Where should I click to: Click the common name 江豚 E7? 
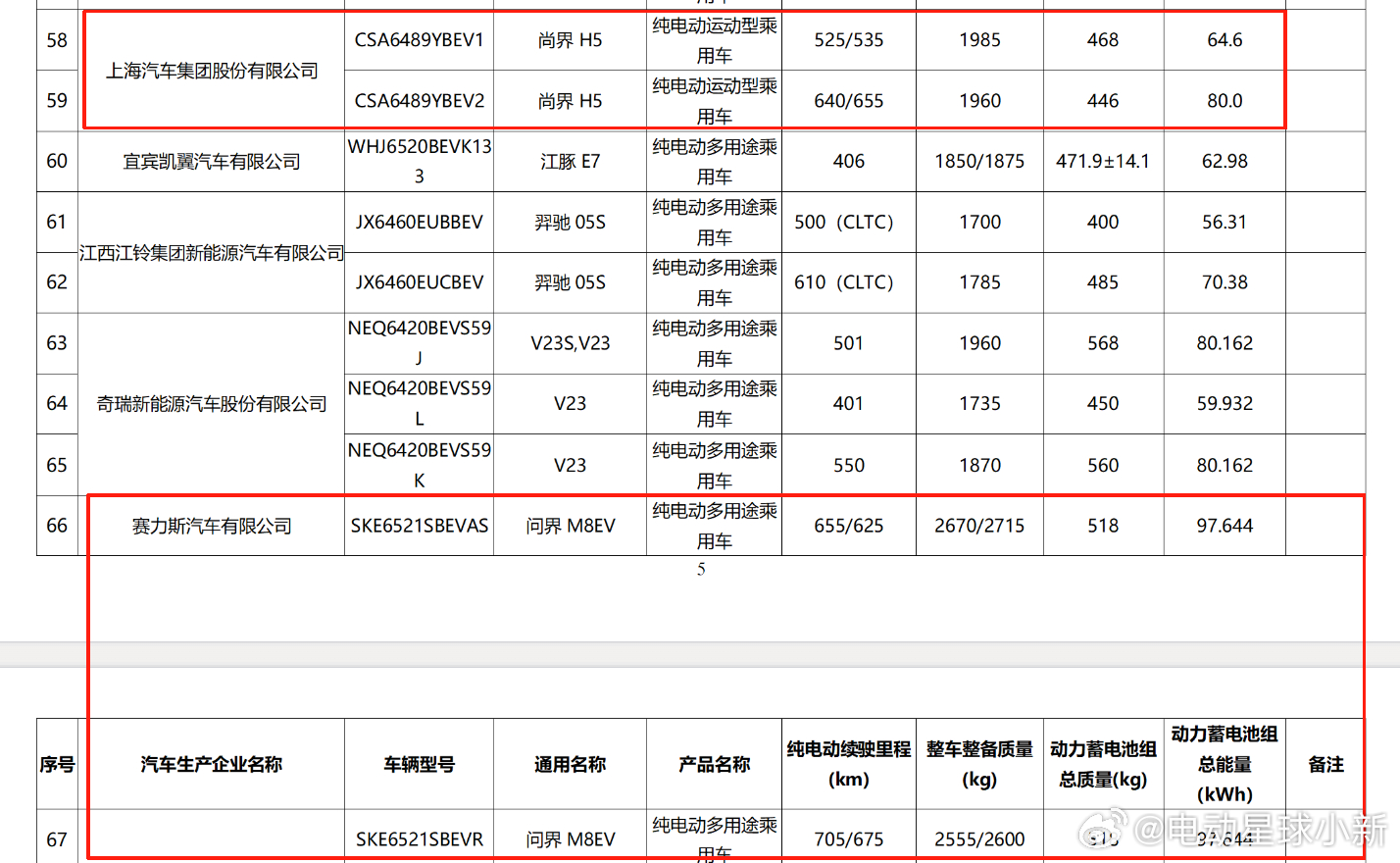(x=570, y=162)
